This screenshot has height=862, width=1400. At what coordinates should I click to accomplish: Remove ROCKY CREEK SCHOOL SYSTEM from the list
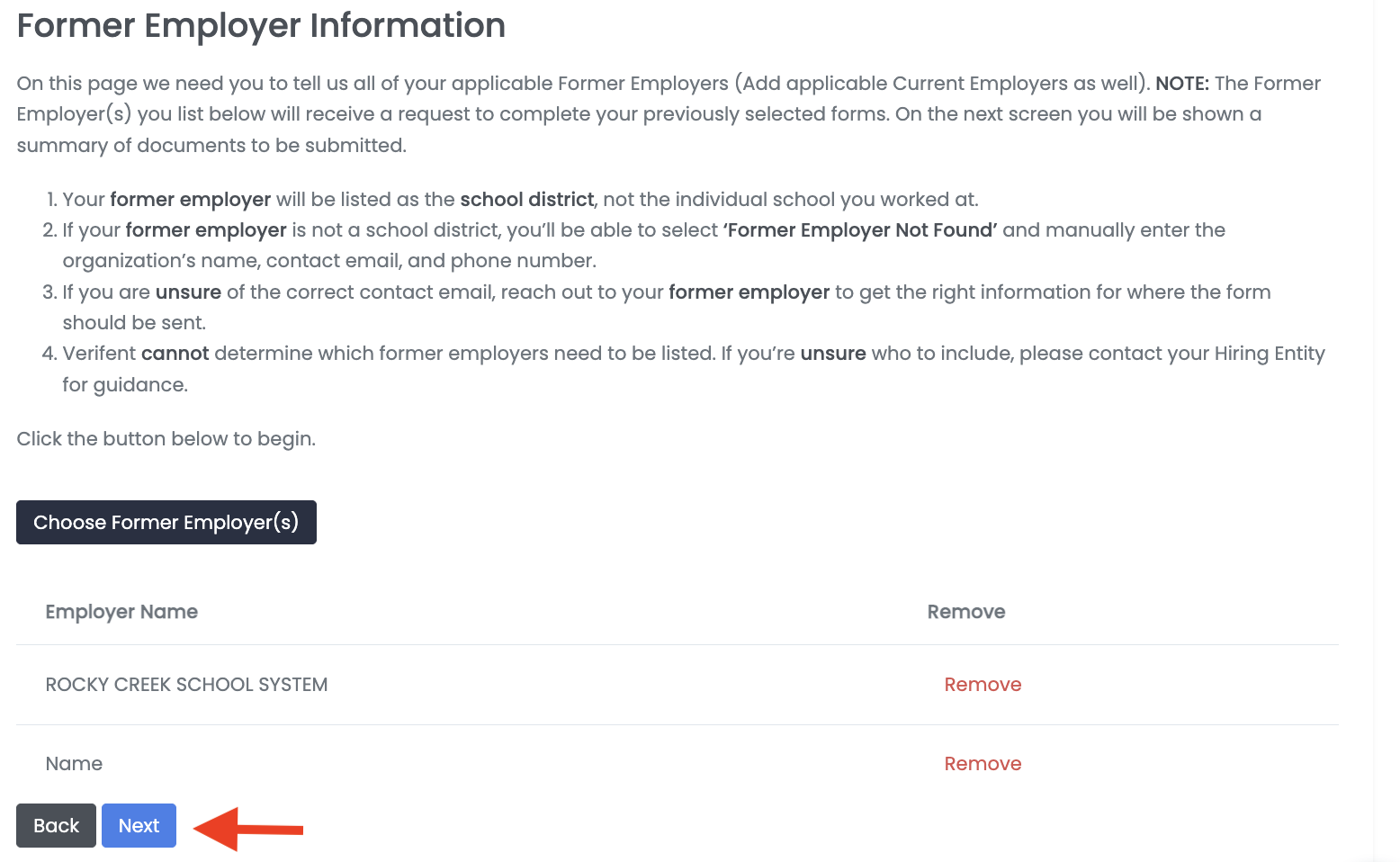tap(983, 684)
